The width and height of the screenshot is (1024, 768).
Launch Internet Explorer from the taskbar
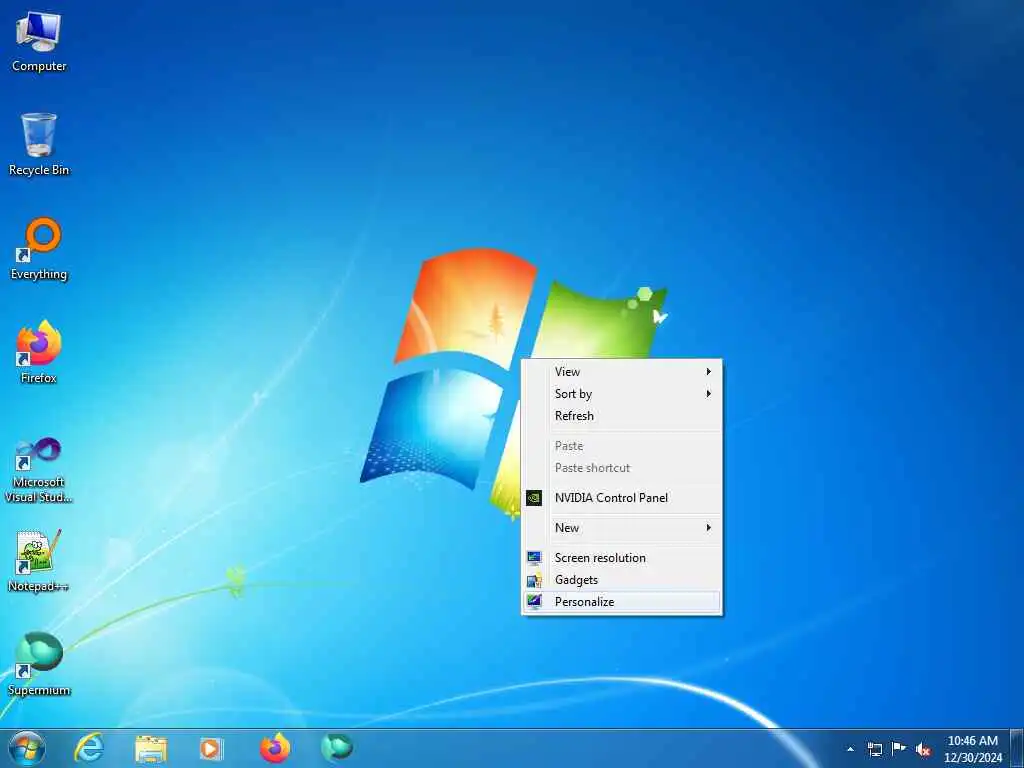pos(89,748)
